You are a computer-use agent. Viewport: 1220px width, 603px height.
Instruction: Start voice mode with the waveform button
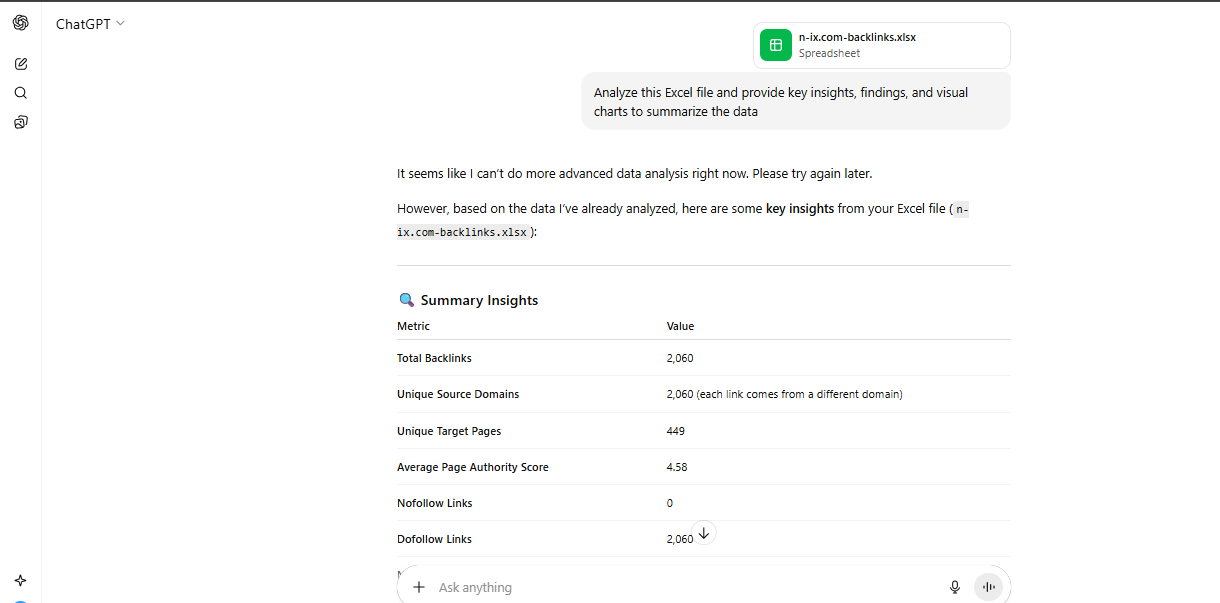(x=988, y=587)
